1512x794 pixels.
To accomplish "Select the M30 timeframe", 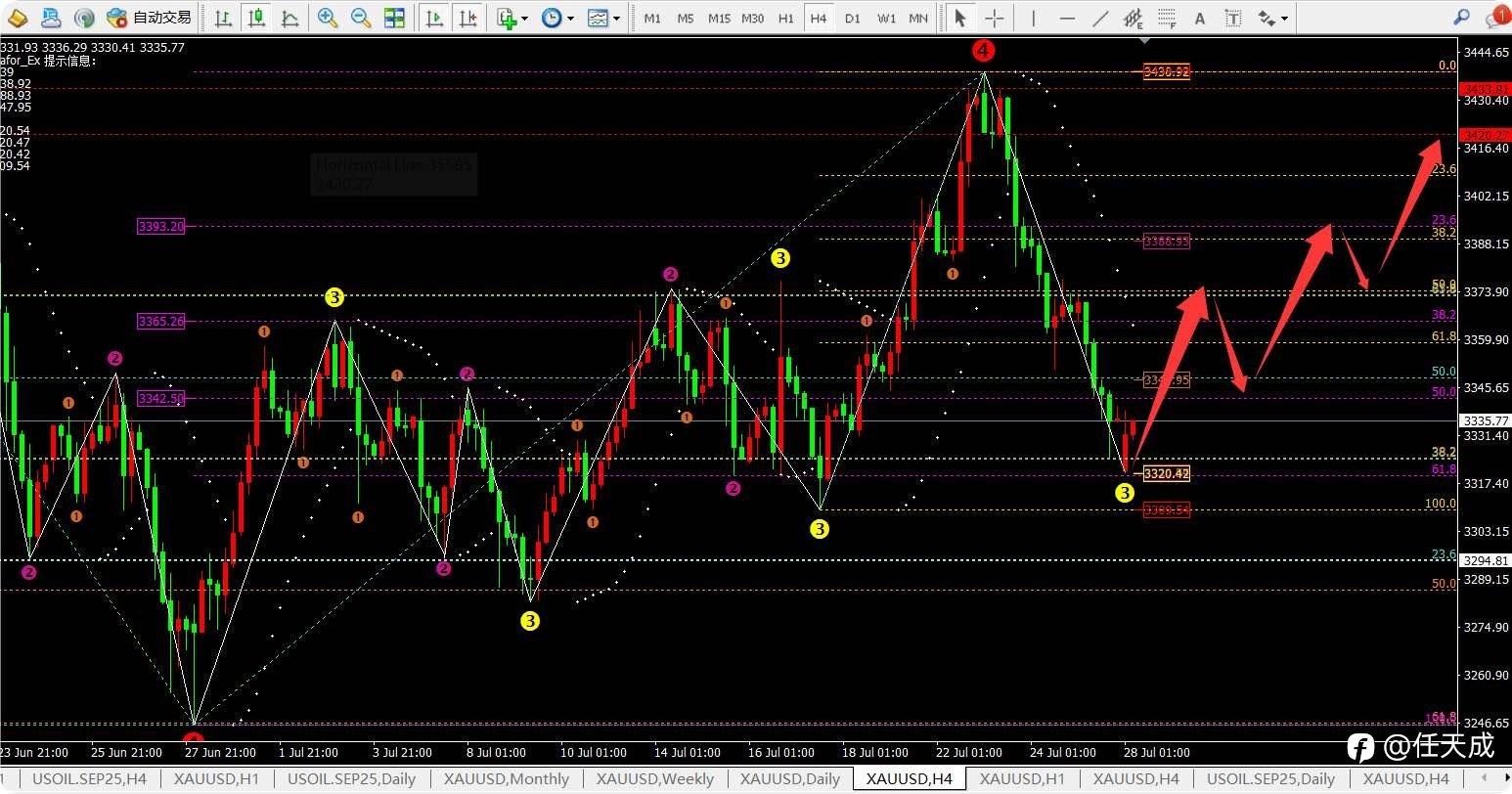I will click(753, 18).
